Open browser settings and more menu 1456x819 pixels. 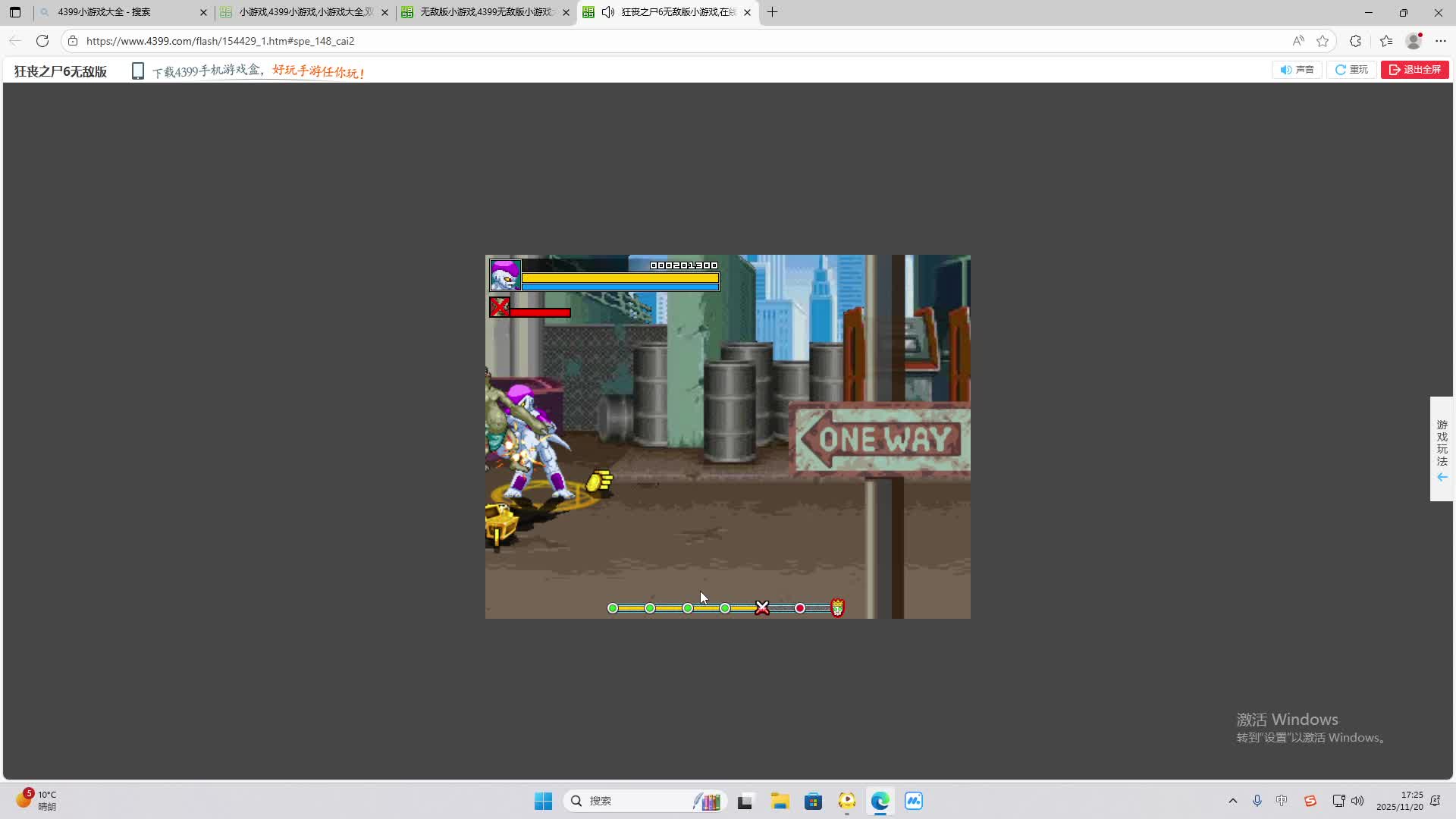(1441, 41)
